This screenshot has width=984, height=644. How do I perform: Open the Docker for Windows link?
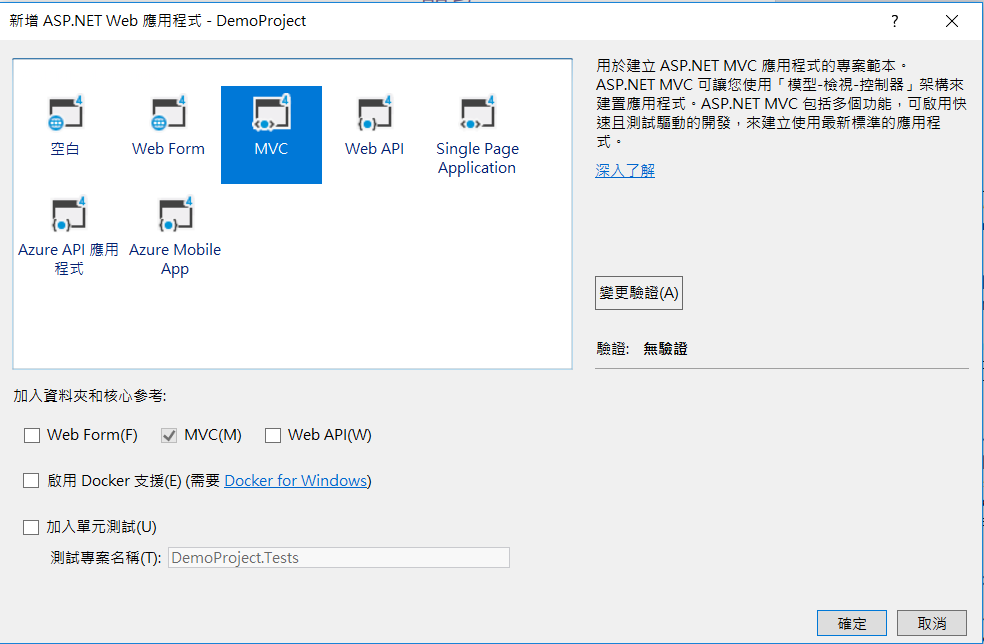295,481
